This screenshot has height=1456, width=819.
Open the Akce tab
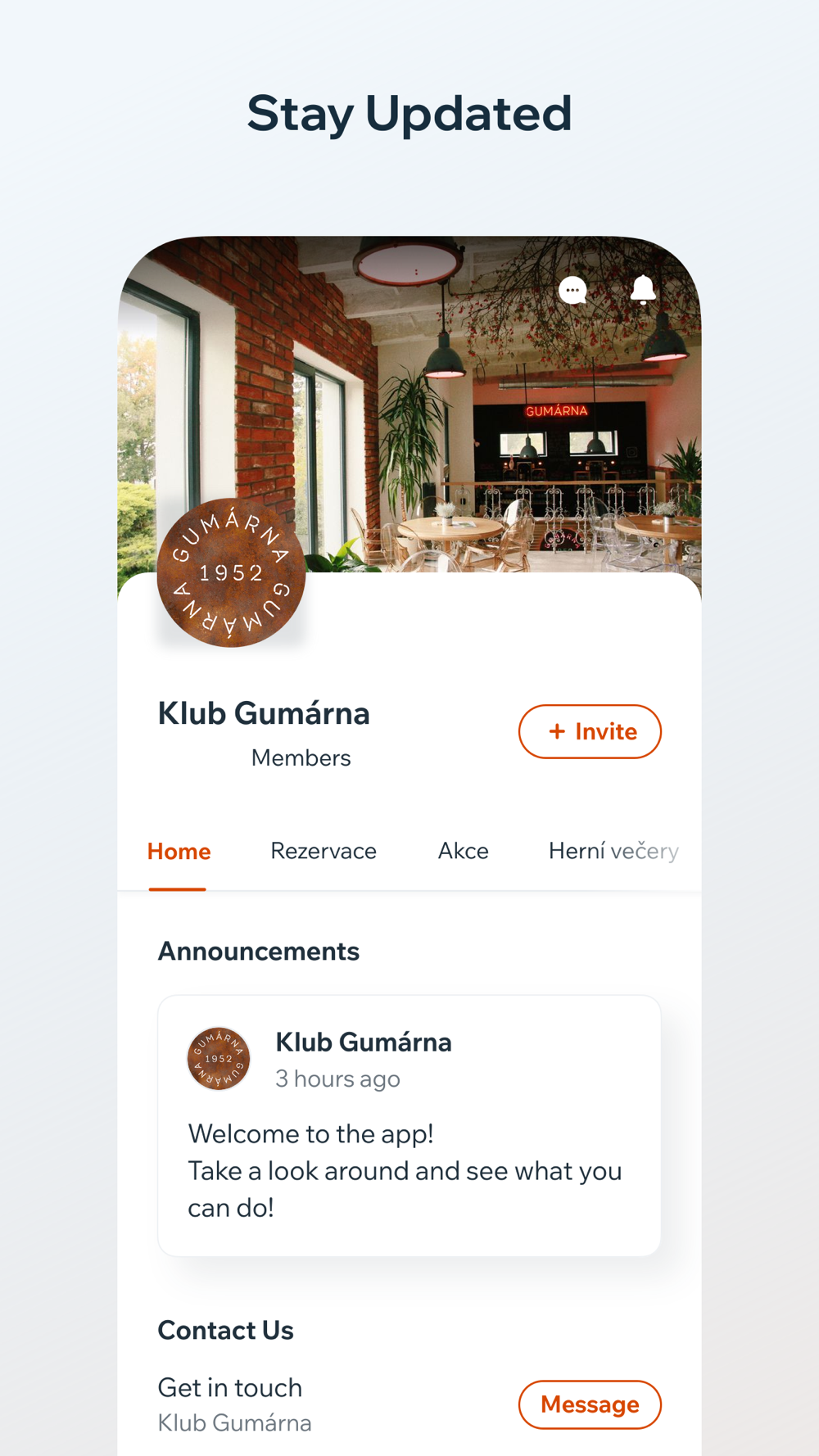pos(464,852)
